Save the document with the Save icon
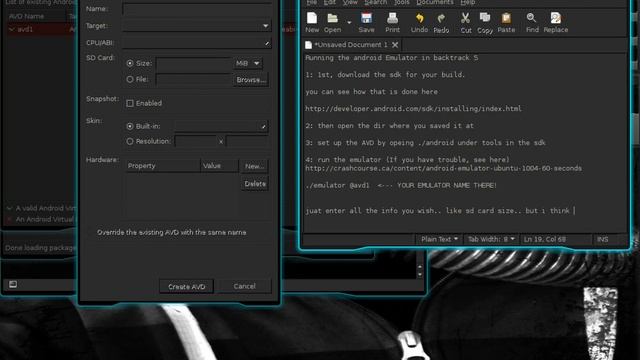 [x=366, y=22]
